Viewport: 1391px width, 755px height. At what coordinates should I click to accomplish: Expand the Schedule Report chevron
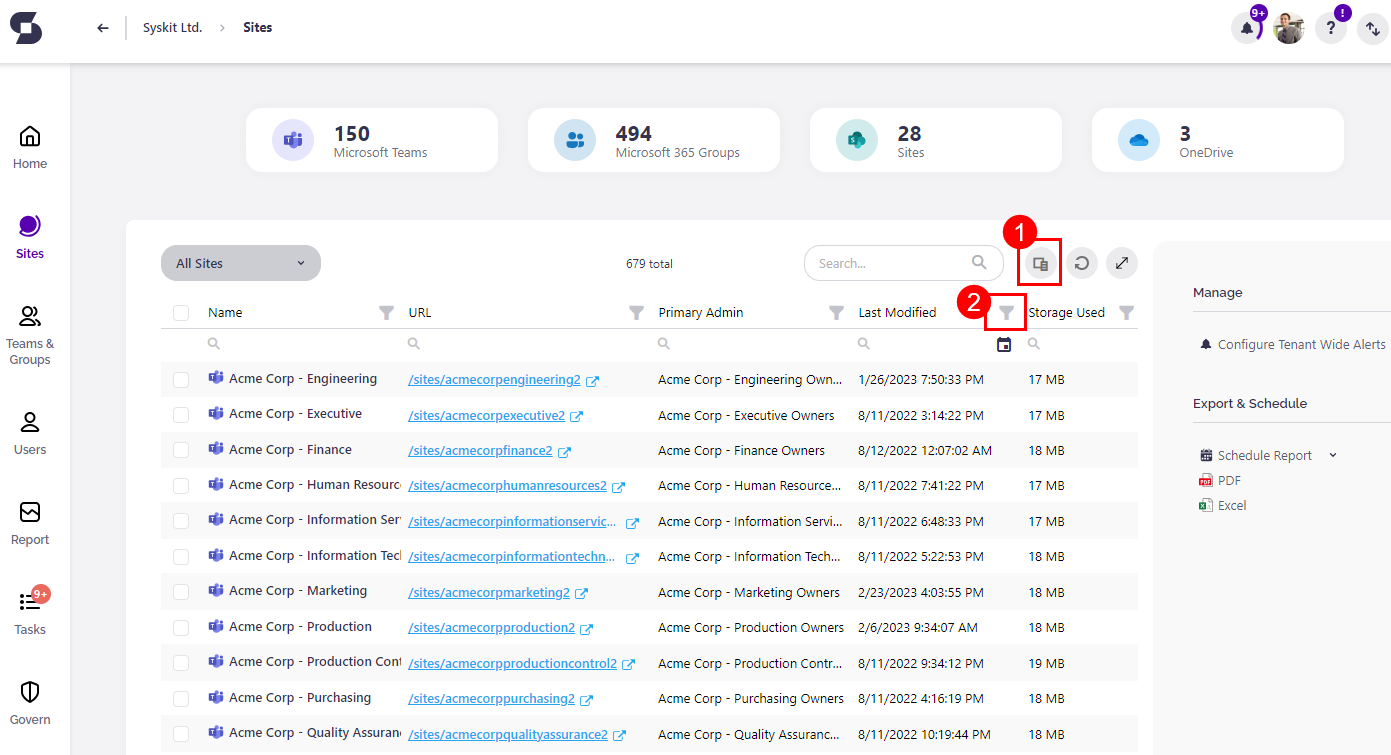click(1332, 455)
